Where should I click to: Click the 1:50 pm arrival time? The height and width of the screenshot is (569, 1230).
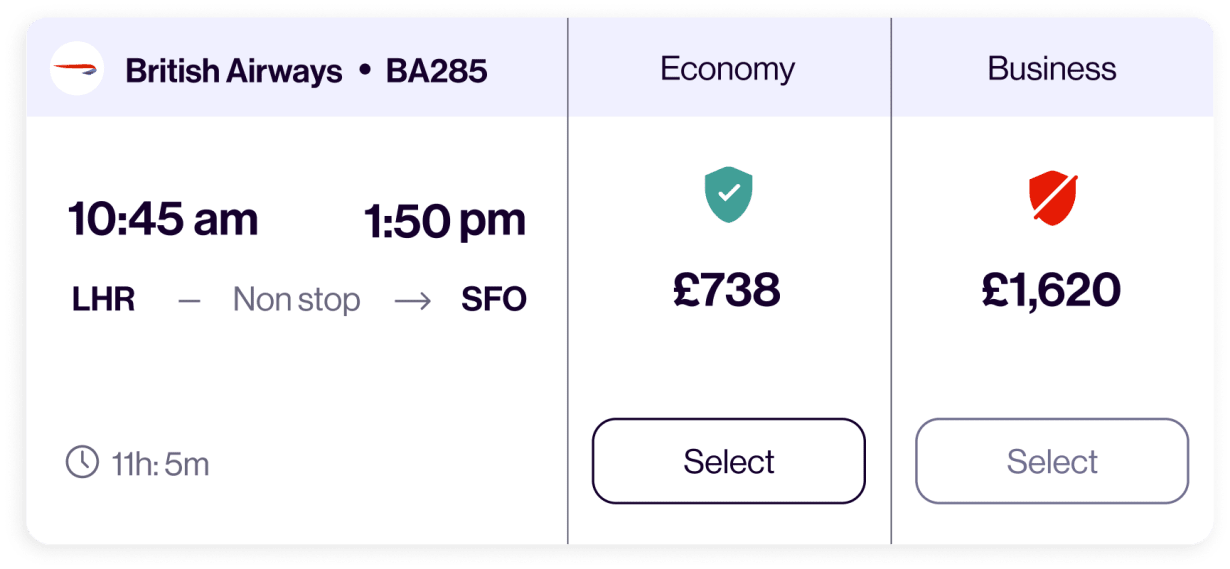pyautogui.click(x=445, y=220)
